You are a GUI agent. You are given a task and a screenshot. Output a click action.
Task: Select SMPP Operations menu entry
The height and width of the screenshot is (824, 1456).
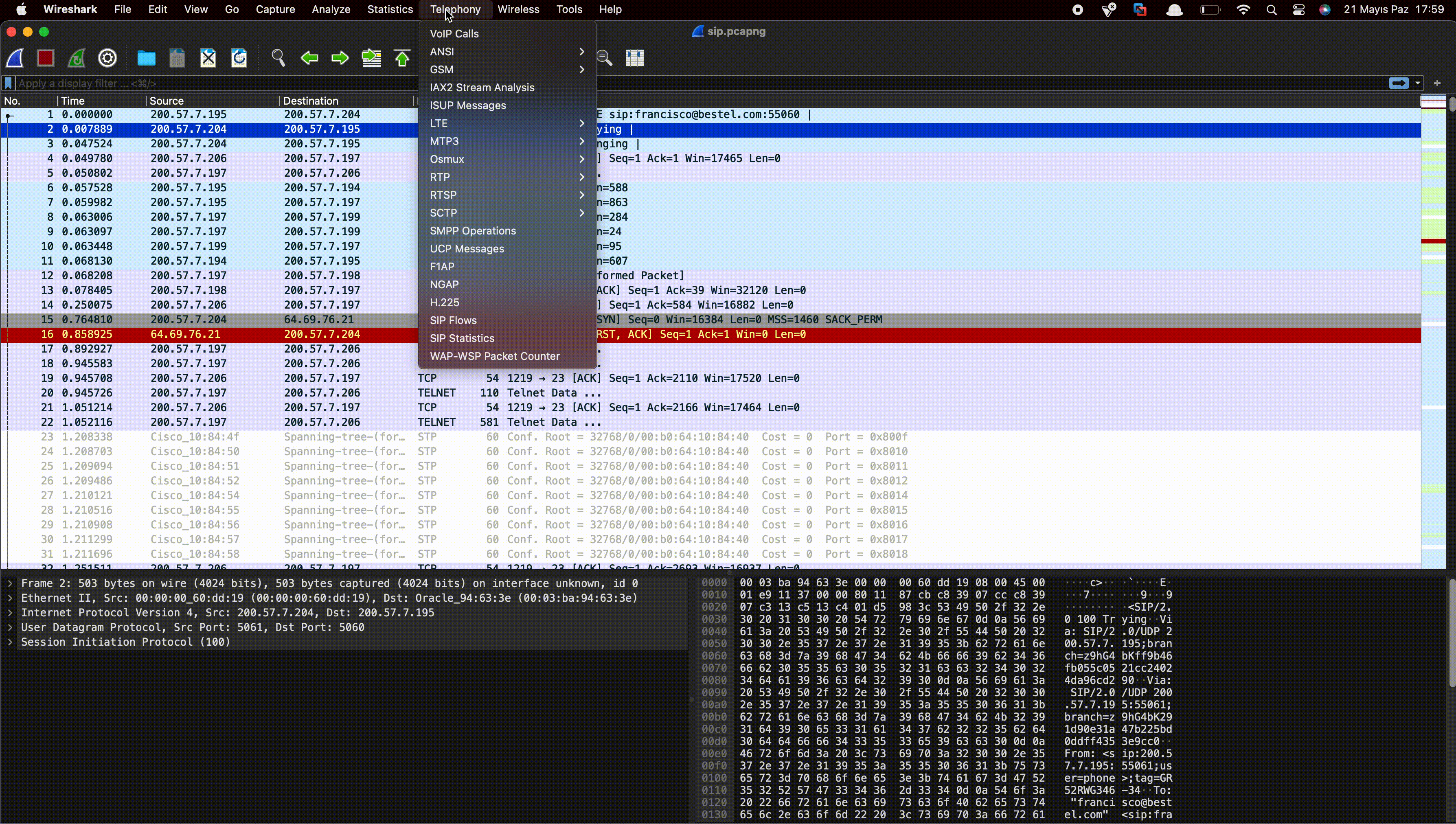point(508,231)
